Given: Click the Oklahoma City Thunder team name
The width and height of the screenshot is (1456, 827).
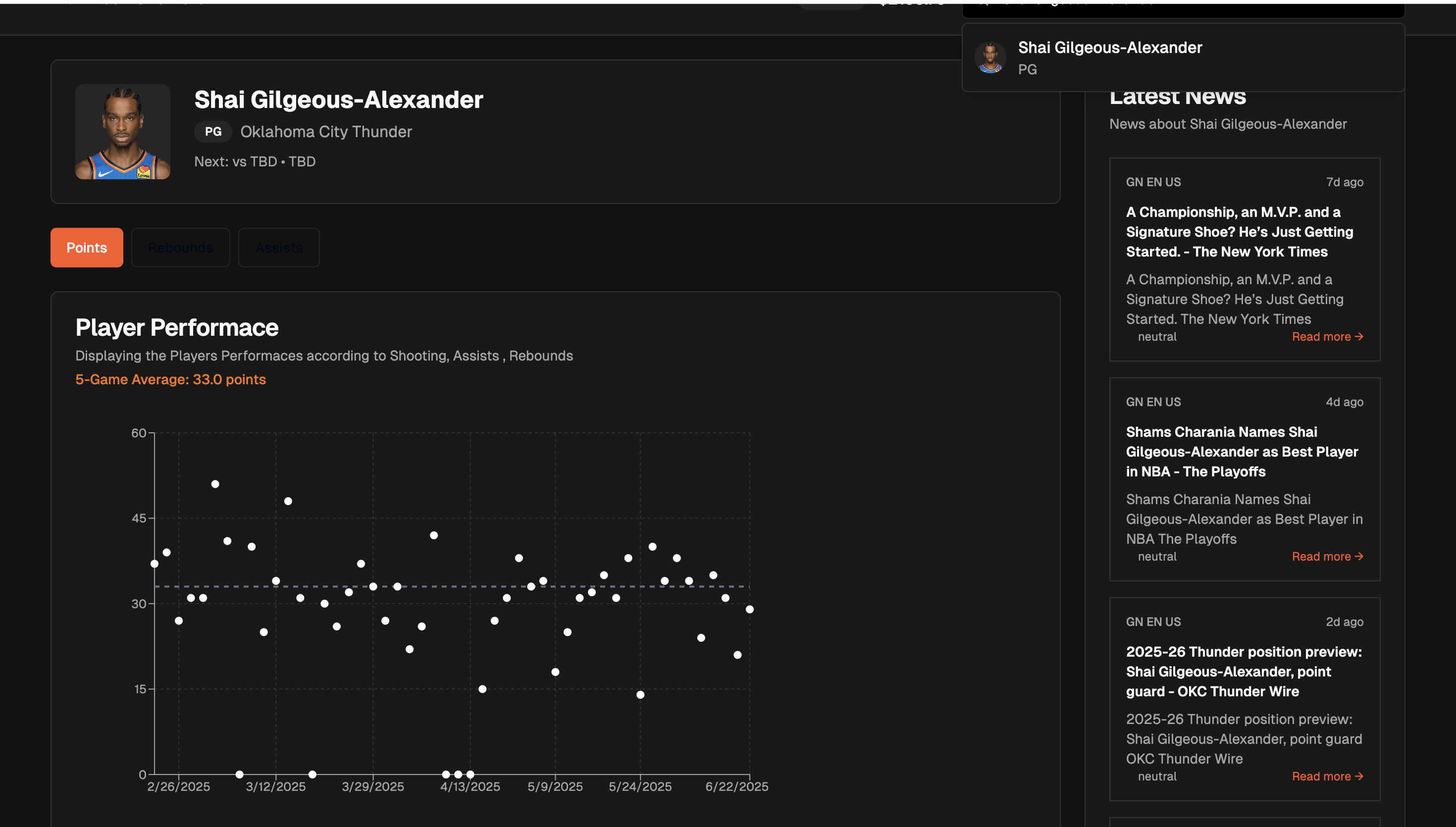Looking at the screenshot, I should 326,132.
